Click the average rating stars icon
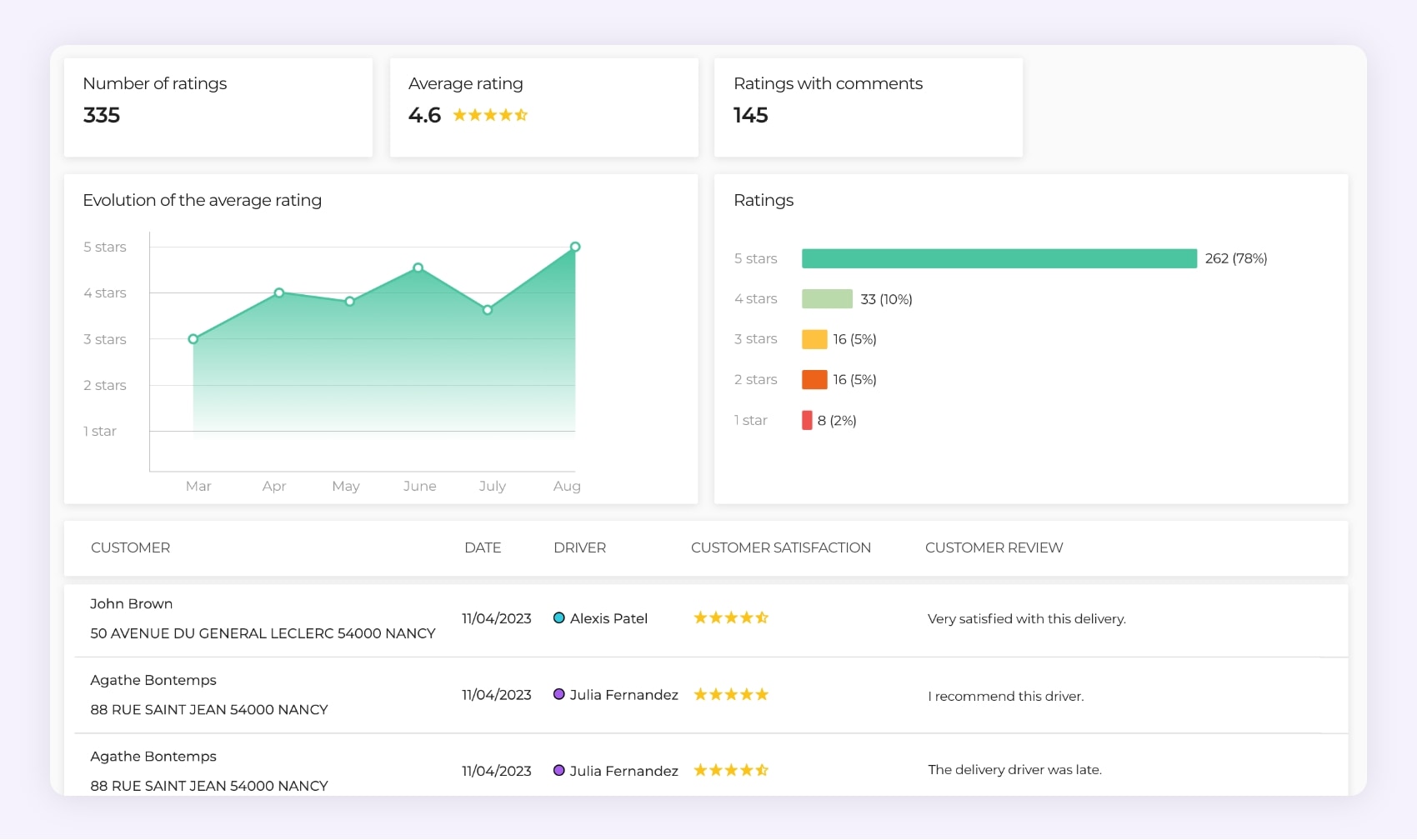Viewport: 1417px width, 840px height. (x=490, y=115)
